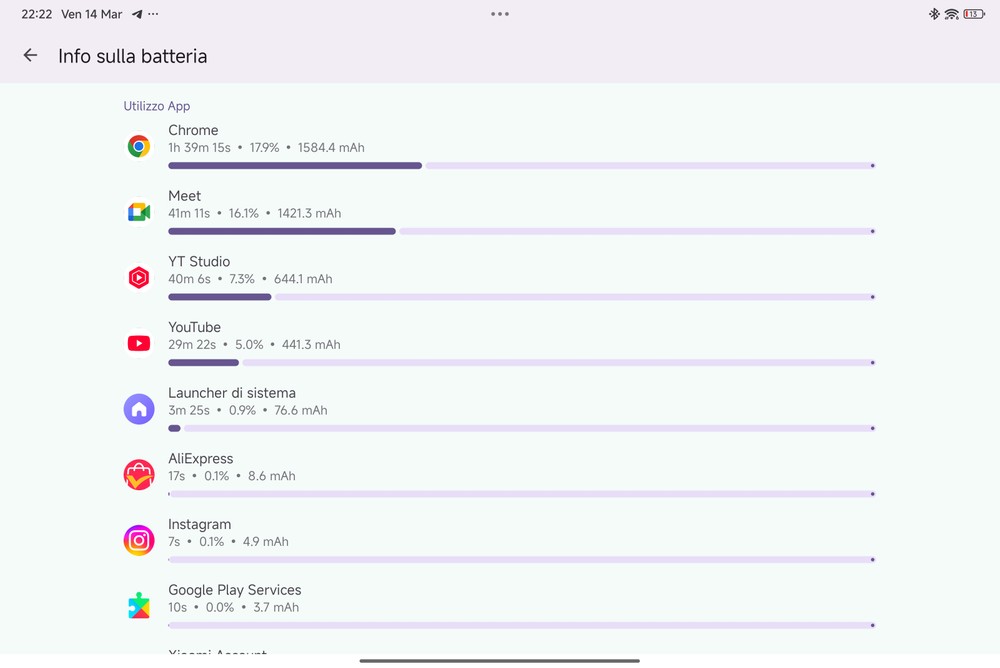Click Chrome's battery usage progress bar

pos(520,166)
